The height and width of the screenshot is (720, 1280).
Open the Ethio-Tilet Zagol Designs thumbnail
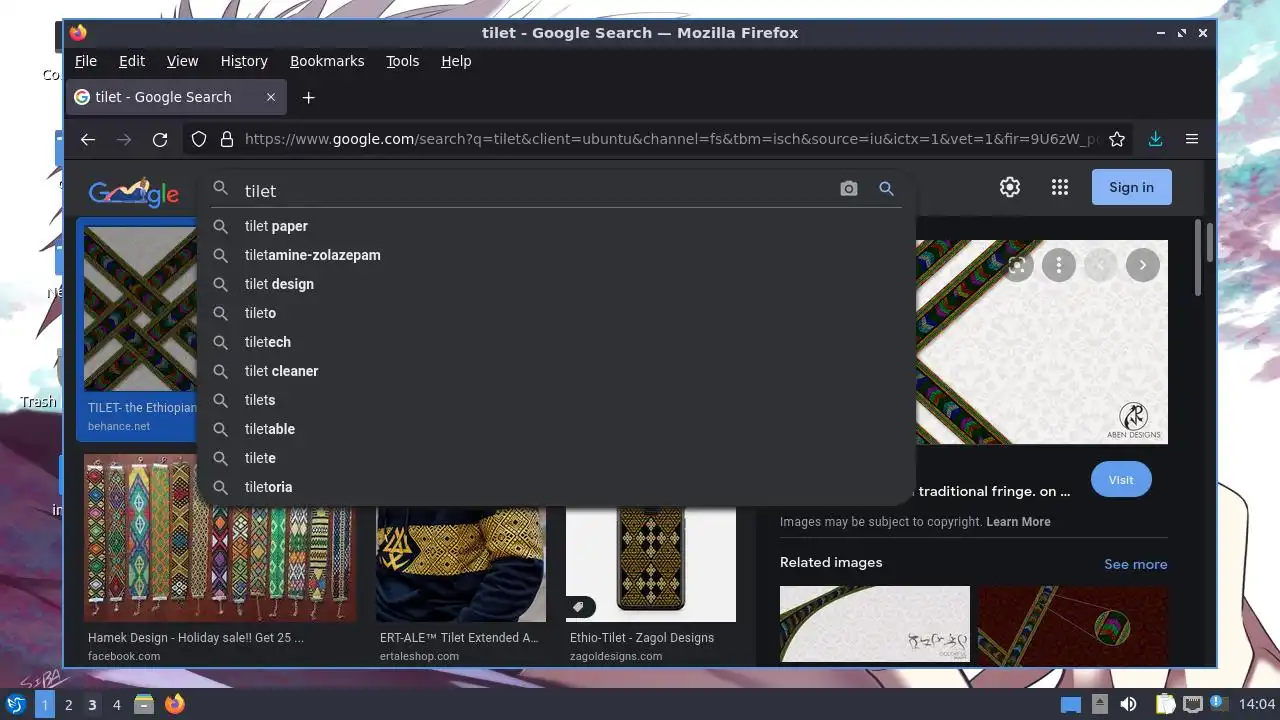pyautogui.click(x=651, y=564)
